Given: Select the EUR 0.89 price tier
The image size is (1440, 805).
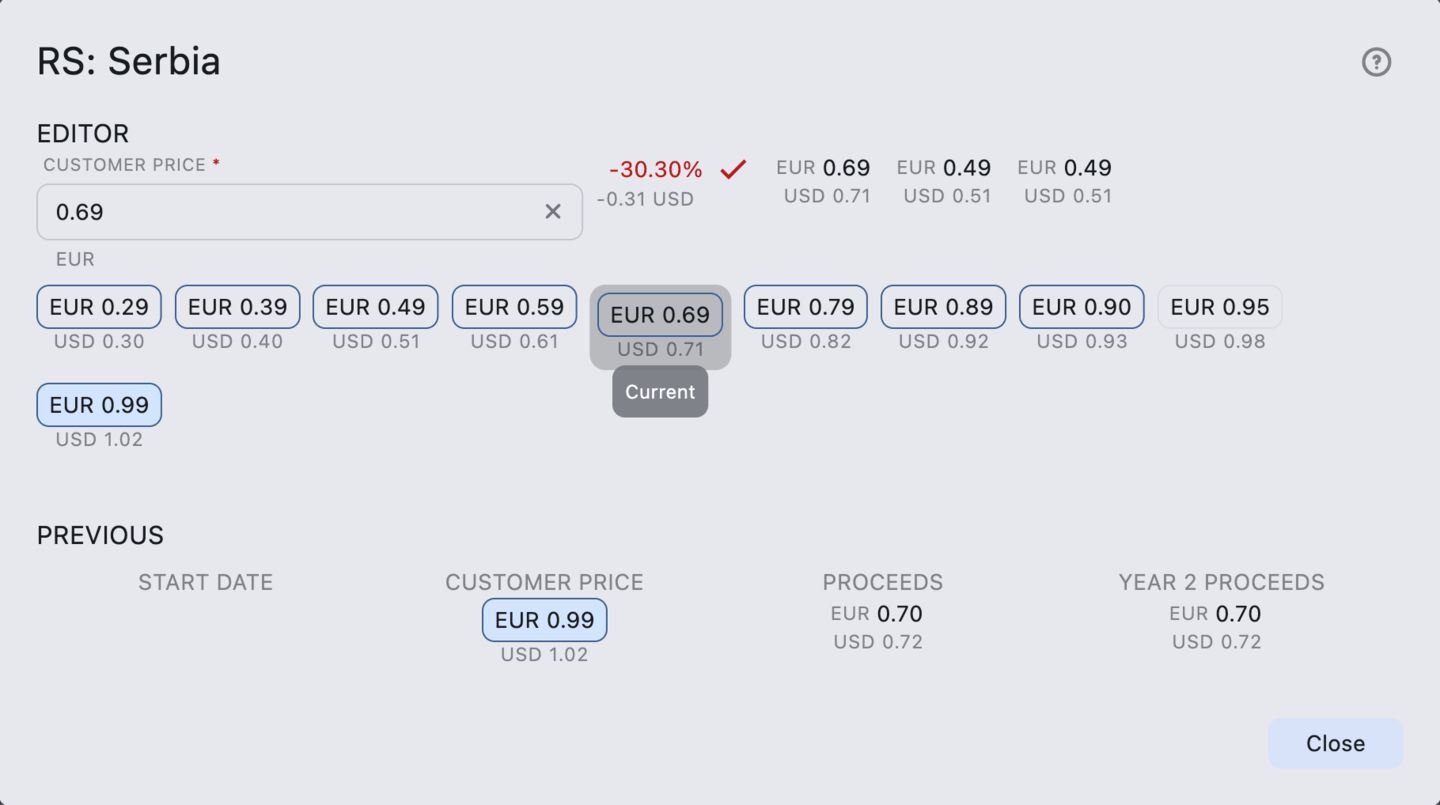Looking at the screenshot, I should (943, 307).
